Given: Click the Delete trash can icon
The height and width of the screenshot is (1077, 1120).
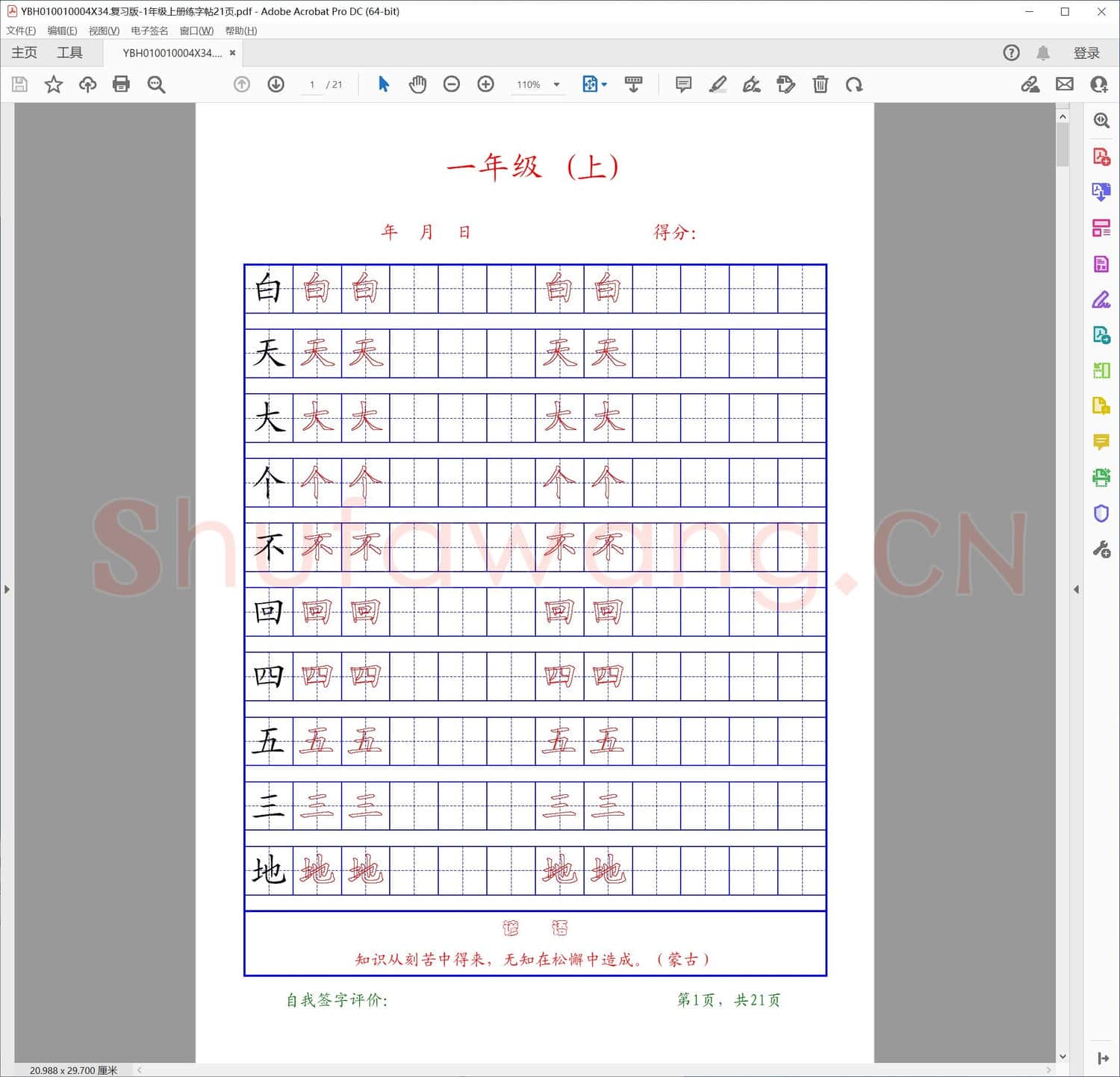Looking at the screenshot, I should [x=820, y=84].
